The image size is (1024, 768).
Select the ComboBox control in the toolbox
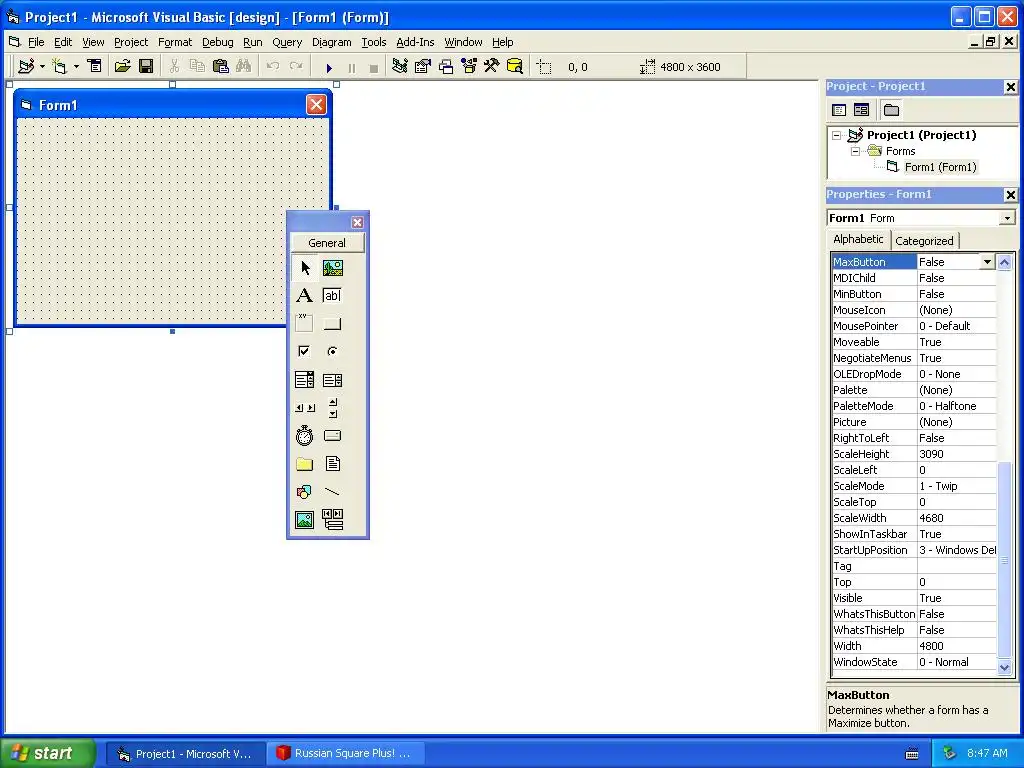(304, 379)
